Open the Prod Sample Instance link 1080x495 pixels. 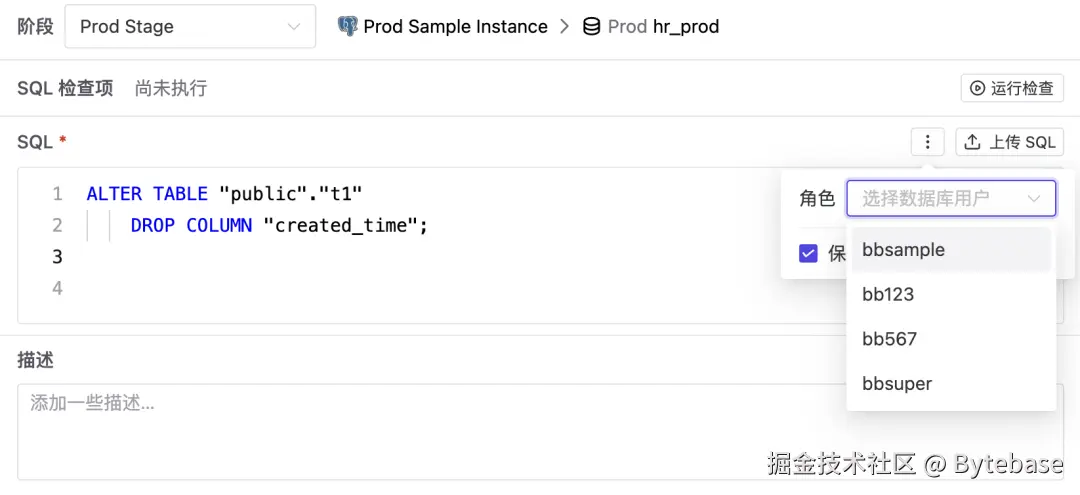[455, 27]
